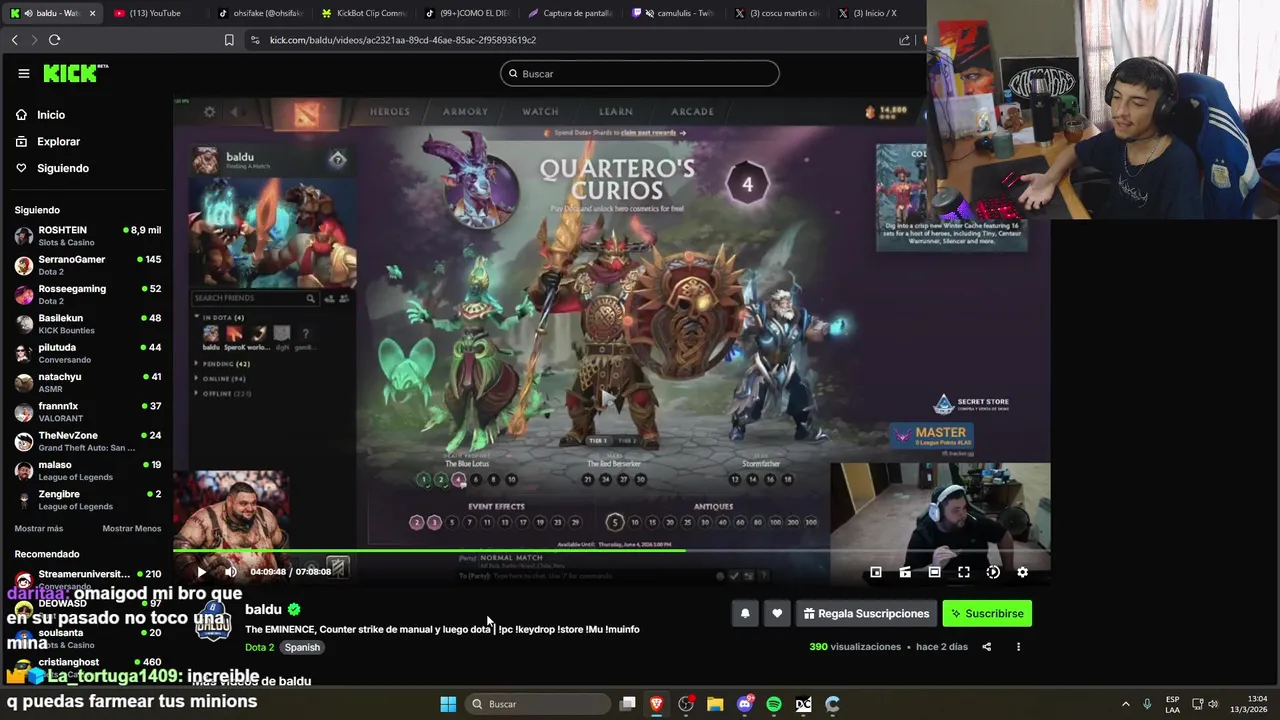Switch to KickBot Clip Comms tab
This screenshot has width=1280, height=720.
pos(362,13)
